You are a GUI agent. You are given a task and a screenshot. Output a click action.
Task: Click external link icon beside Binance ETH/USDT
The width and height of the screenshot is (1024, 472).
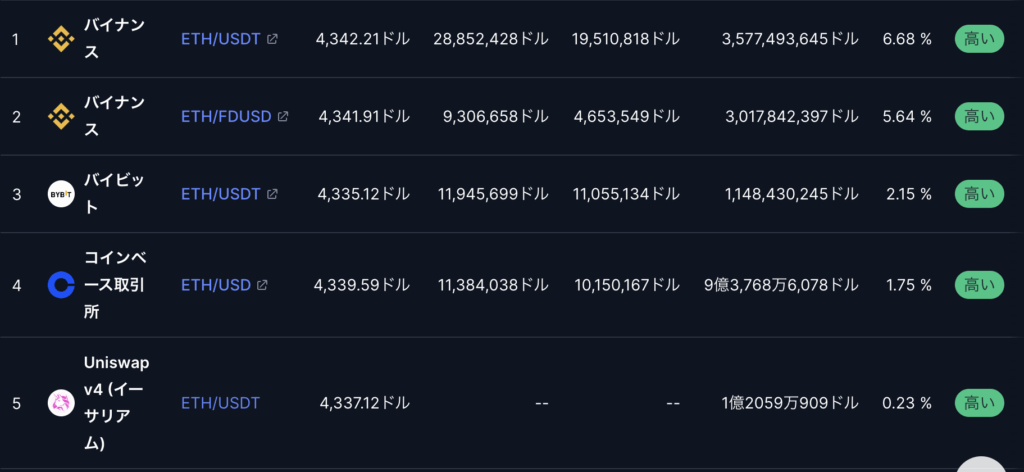(272, 39)
